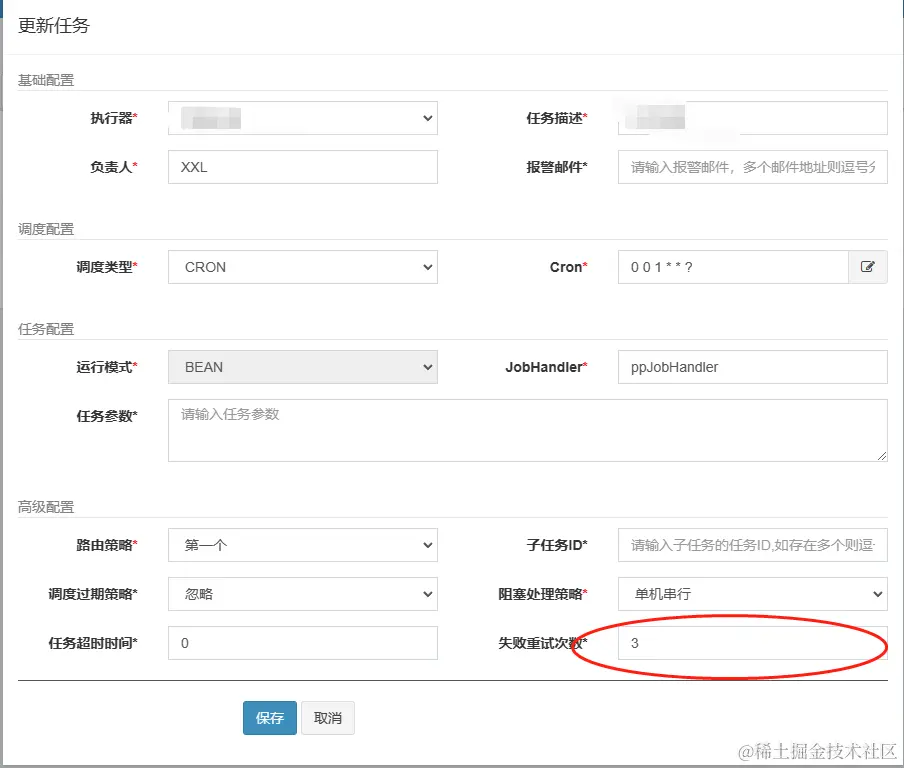Click the 任务配置 section heading
904x768 pixels.
46,329
